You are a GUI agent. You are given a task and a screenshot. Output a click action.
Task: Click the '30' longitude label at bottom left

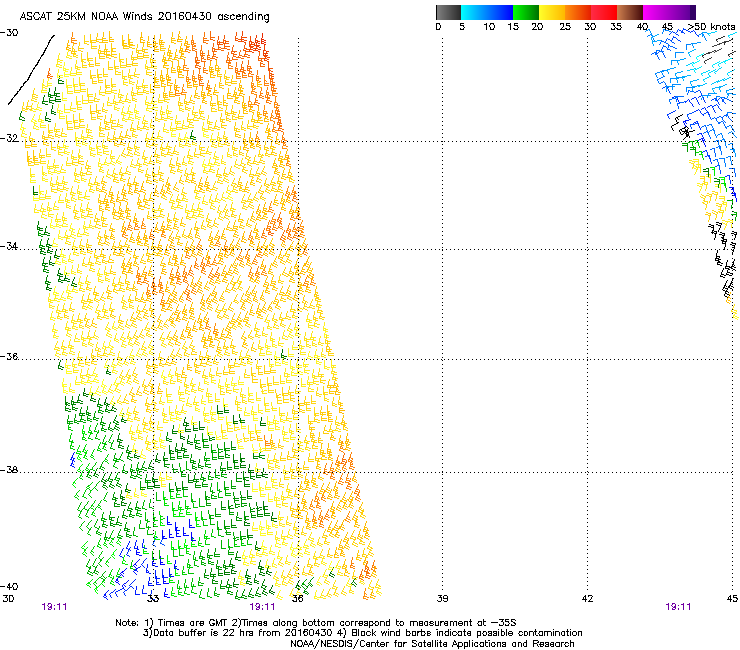pos(8,599)
